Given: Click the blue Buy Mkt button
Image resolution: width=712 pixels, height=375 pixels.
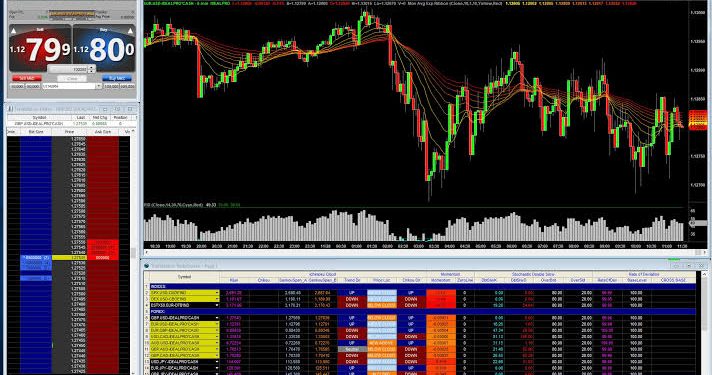Looking at the screenshot, I should (x=117, y=79).
